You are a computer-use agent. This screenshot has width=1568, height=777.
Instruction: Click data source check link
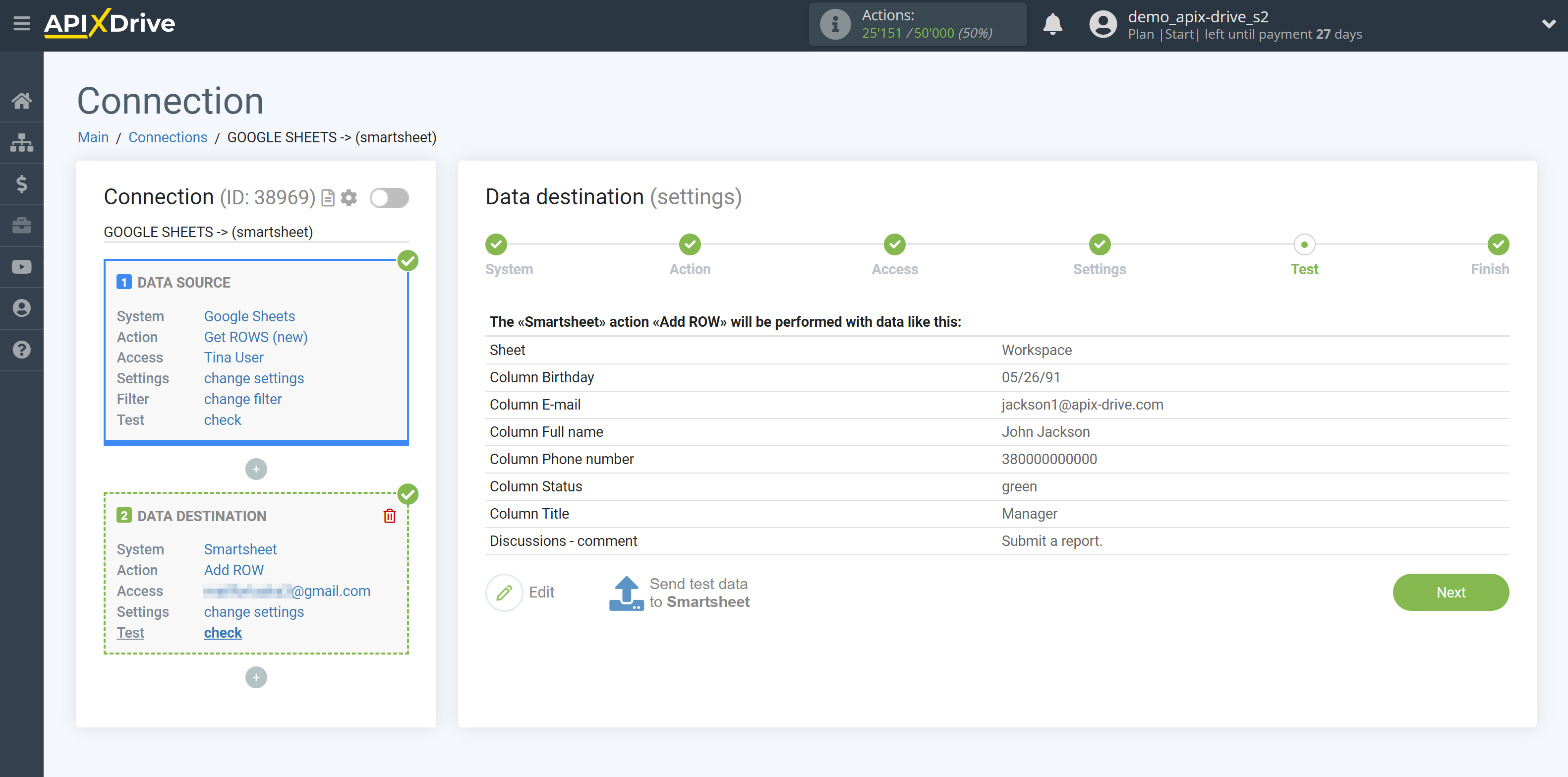223,419
